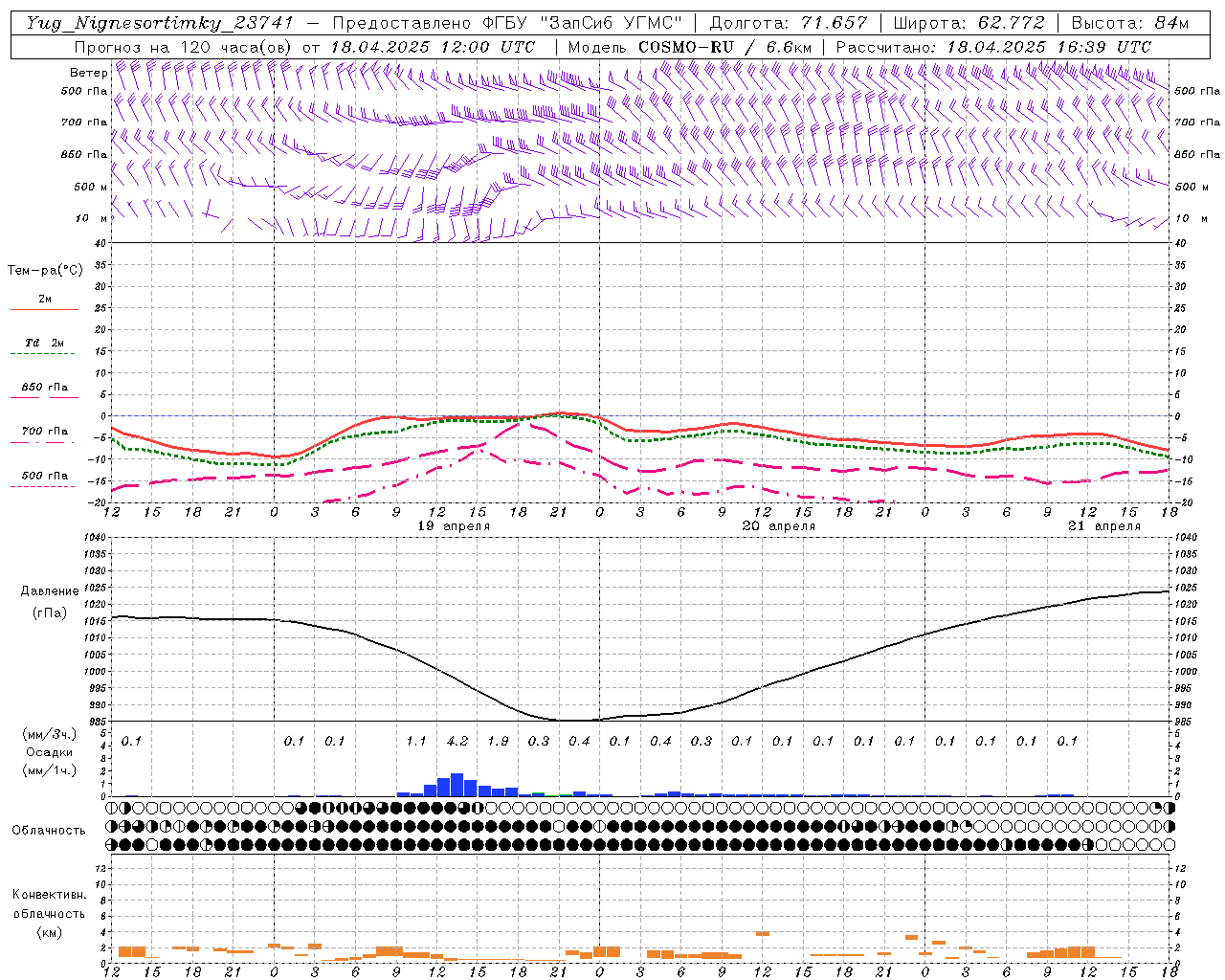Click the Осадки precipitation panel label
This screenshot has height=980, width=1225.
click(50, 752)
